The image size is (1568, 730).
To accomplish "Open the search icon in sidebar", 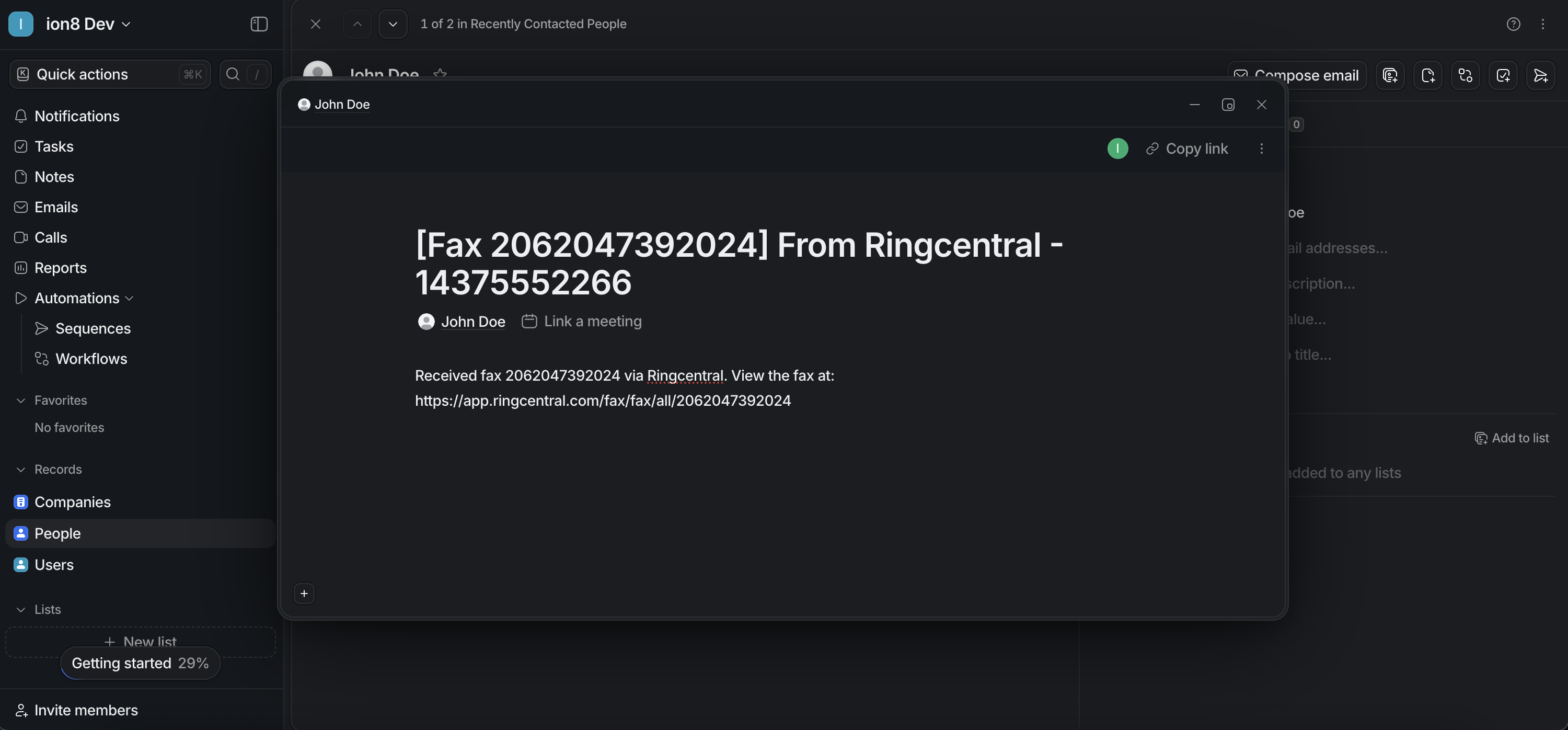I will click(x=233, y=74).
